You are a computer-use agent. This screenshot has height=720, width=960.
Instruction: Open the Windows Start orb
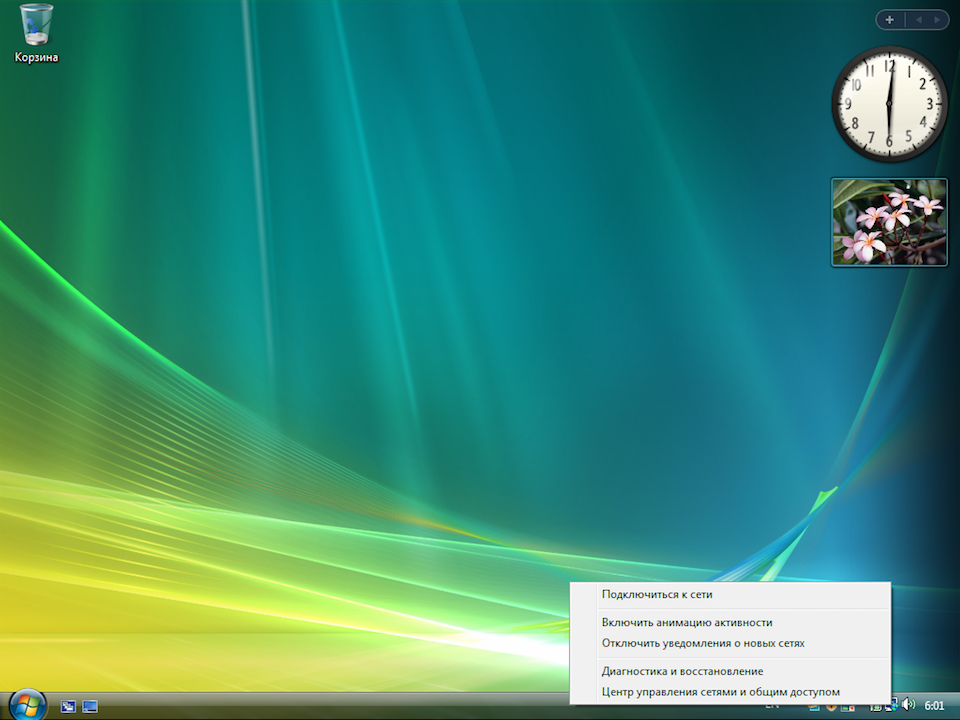click(28, 705)
